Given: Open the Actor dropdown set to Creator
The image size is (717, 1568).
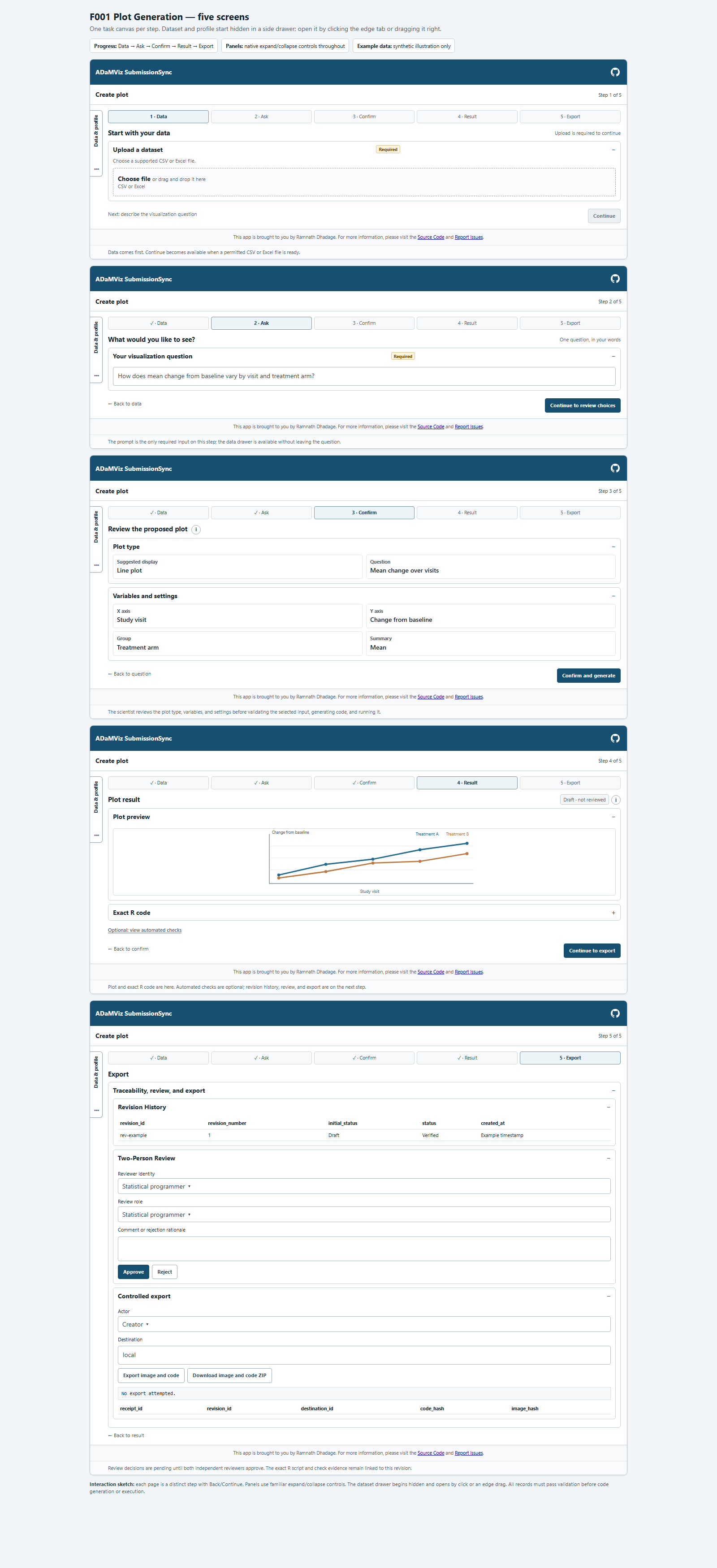Looking at the screenshot, I should (364, 1325).
